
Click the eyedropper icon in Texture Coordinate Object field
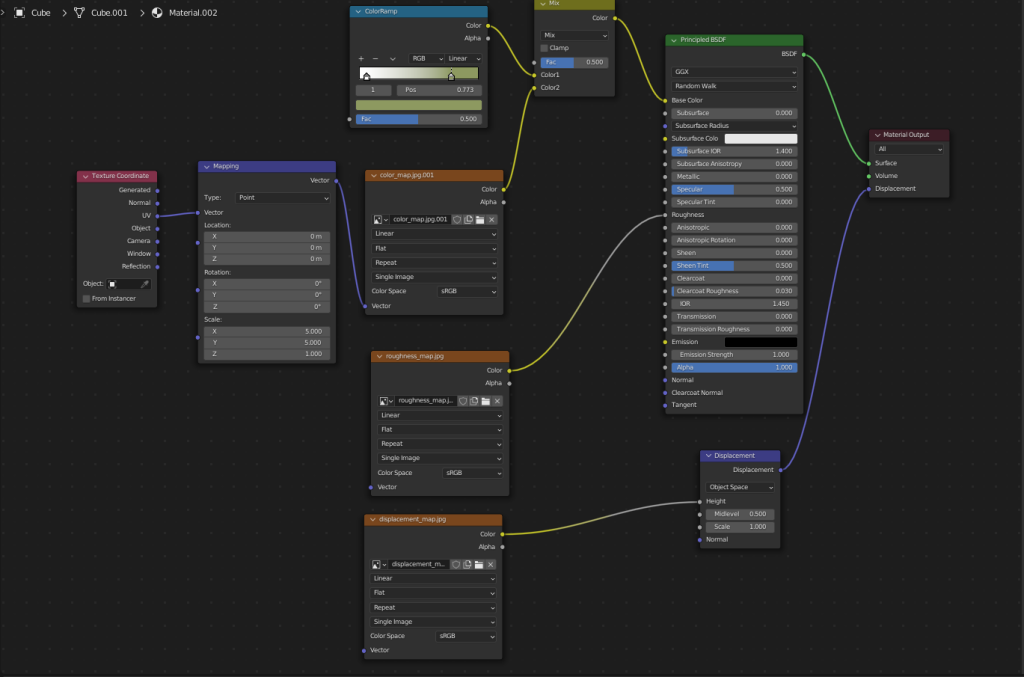pyautogui.click(x=145, y=284)
